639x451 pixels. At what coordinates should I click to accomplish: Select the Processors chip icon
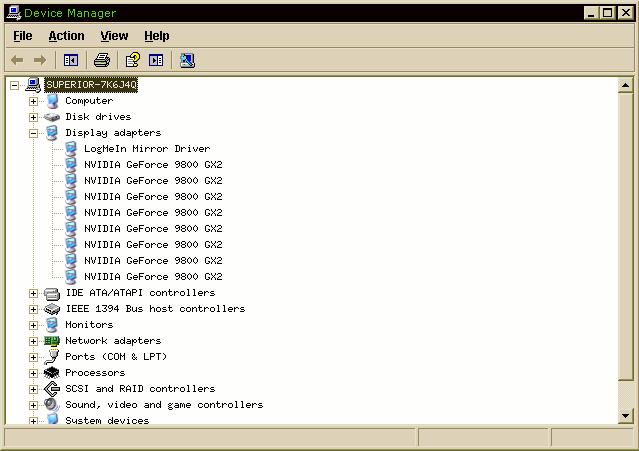point(52,373)
